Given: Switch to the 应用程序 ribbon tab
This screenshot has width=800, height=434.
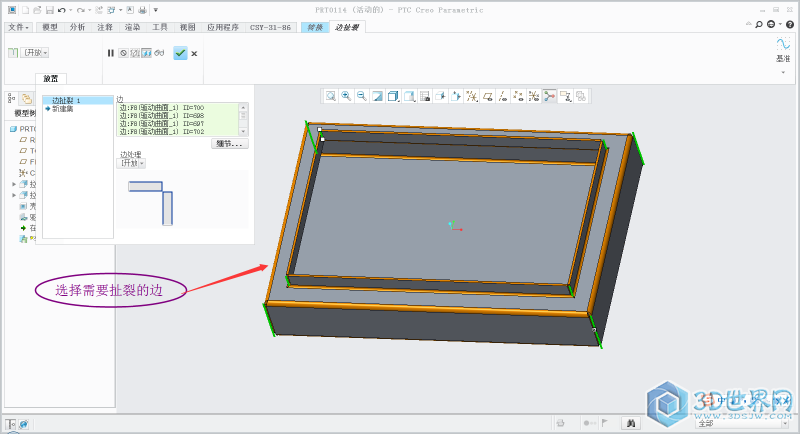Looking at the screenshot, I should (223, 27).
